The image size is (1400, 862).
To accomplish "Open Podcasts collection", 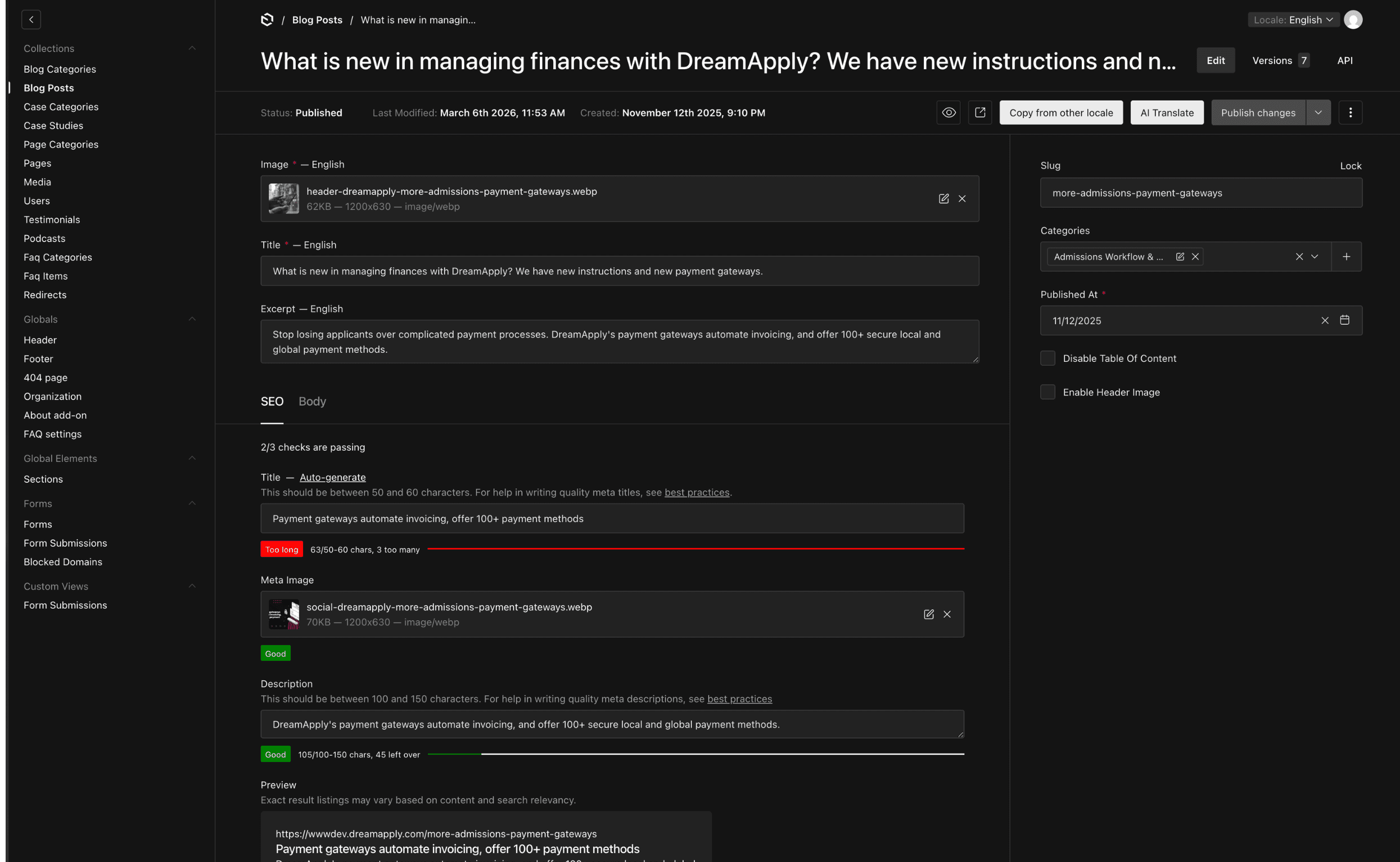I will coord(44,238).
